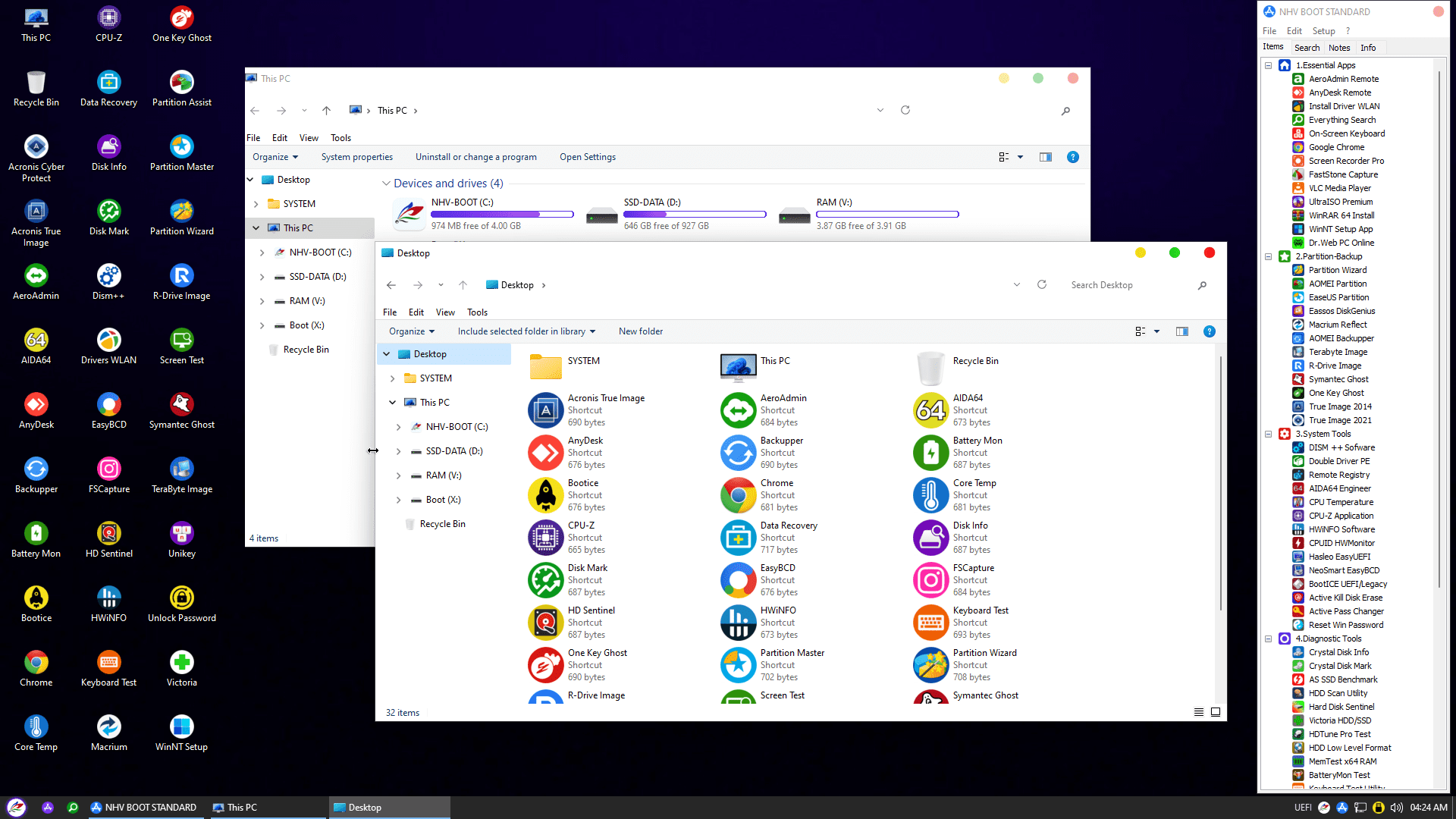Image resolution: width=1456 pixels, height=819 pixels.
Task: Click the Search Desktop input field
Action: coord(1130,285)
